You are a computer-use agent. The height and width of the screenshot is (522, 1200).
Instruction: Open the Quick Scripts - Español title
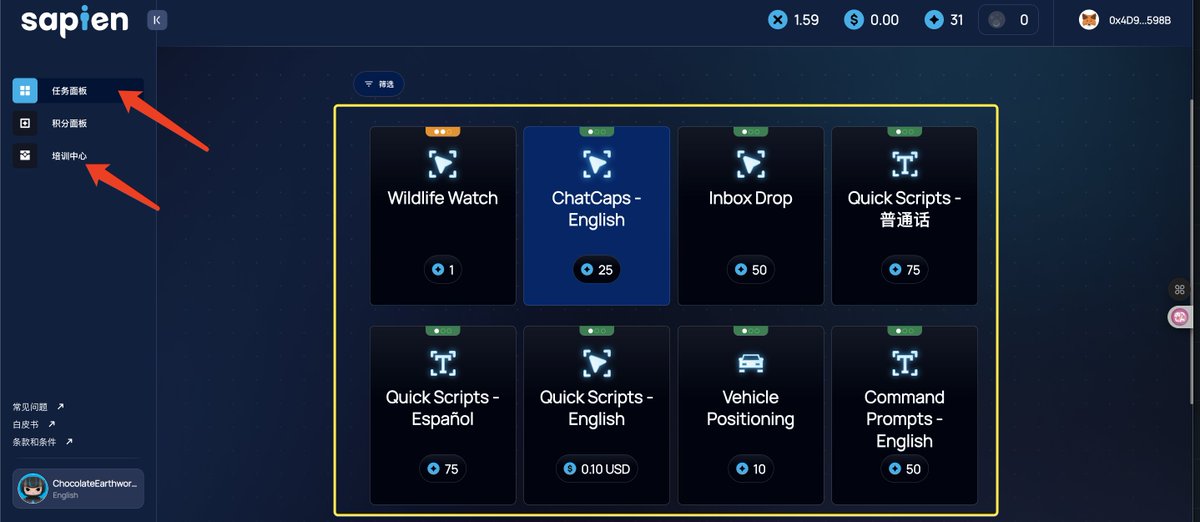[443, 408]
